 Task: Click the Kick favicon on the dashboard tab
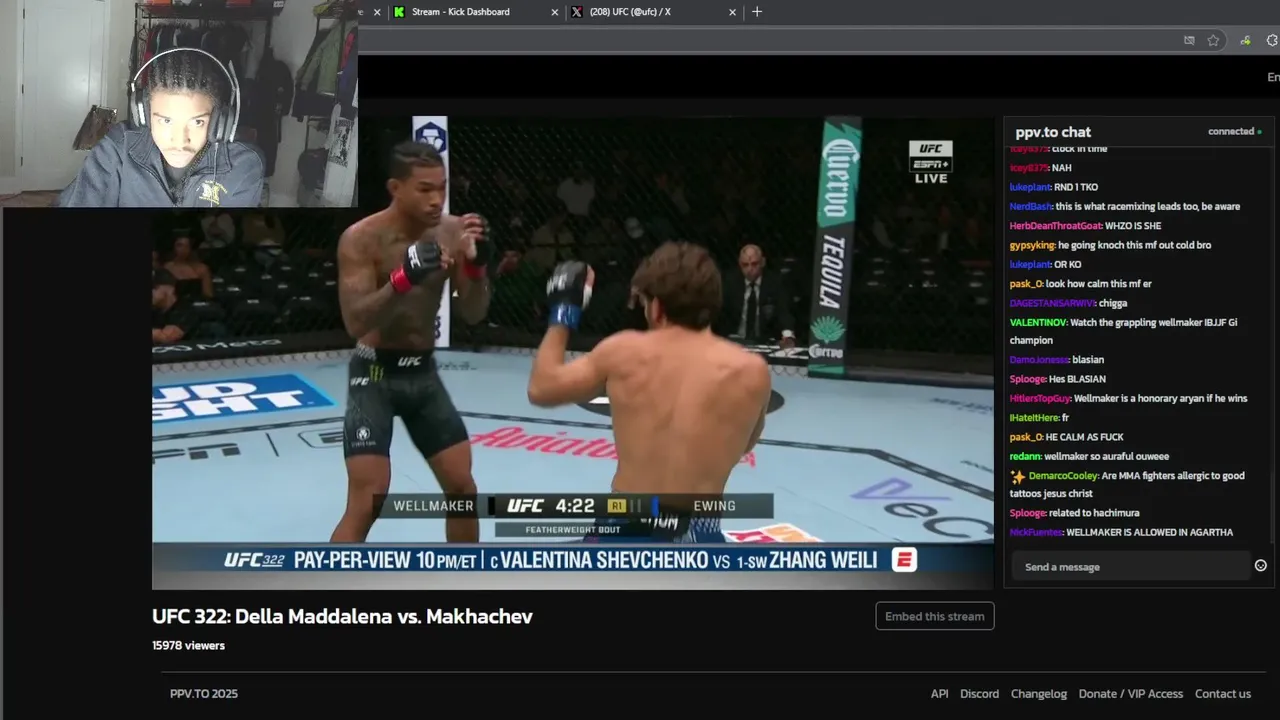point(400,12)
